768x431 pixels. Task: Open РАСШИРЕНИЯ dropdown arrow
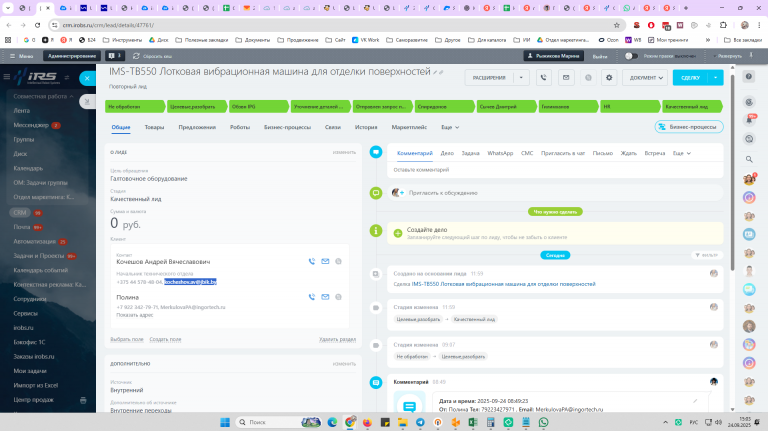tap(521, 77)
